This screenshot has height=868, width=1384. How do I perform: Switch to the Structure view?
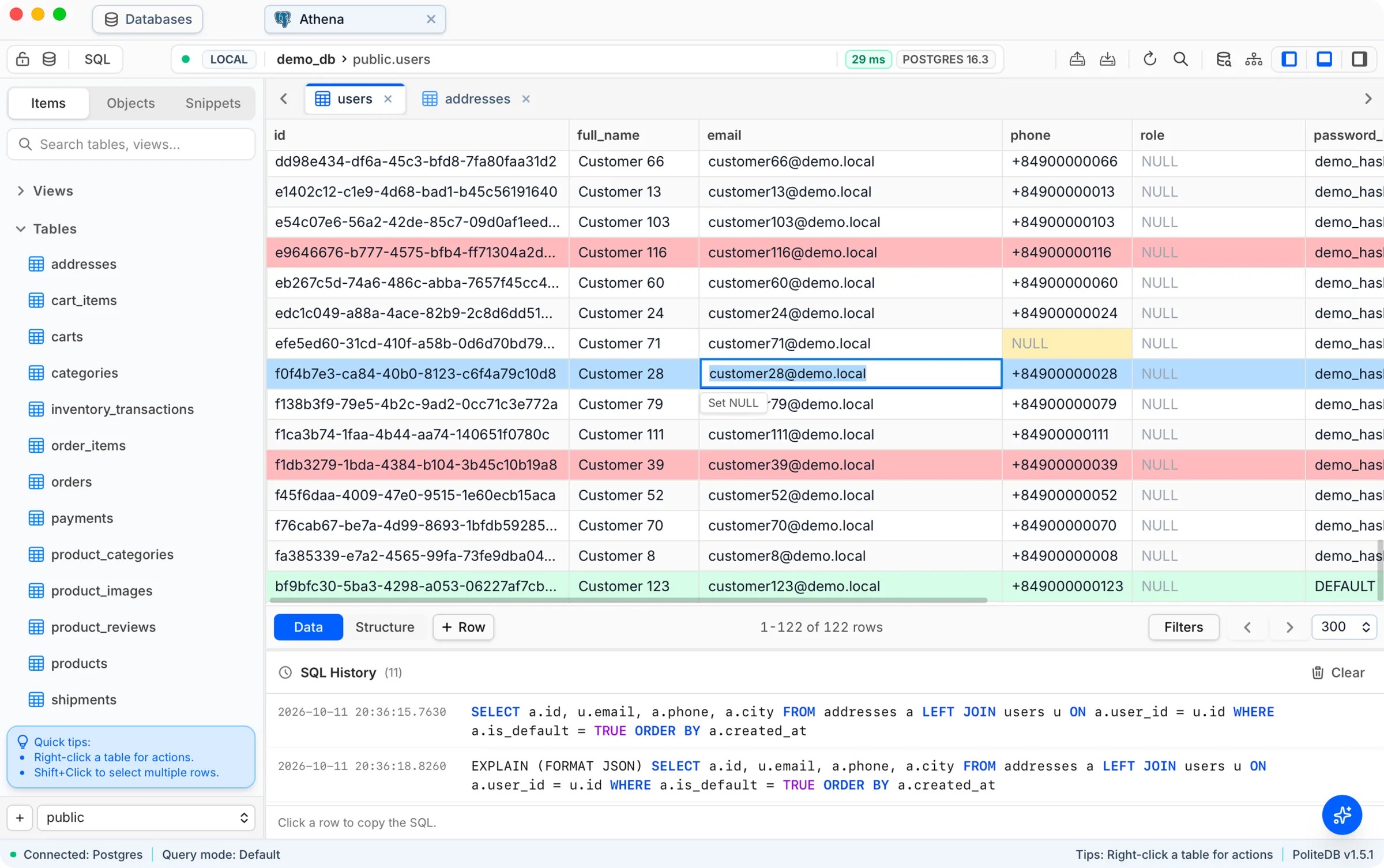(x=385, y=627)
